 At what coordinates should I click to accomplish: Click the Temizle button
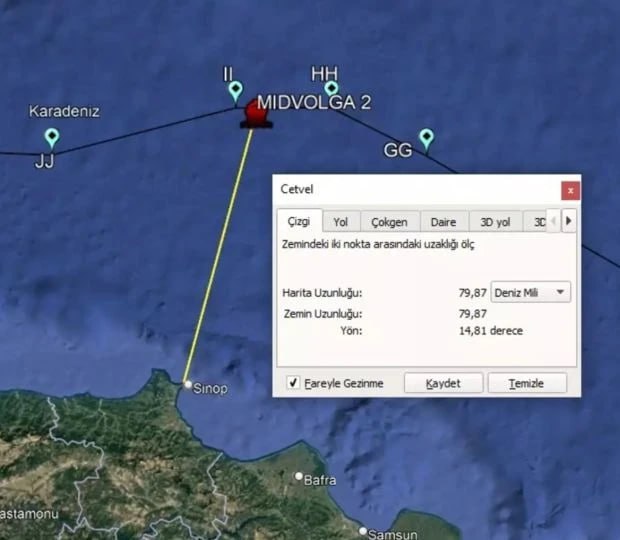527,383
